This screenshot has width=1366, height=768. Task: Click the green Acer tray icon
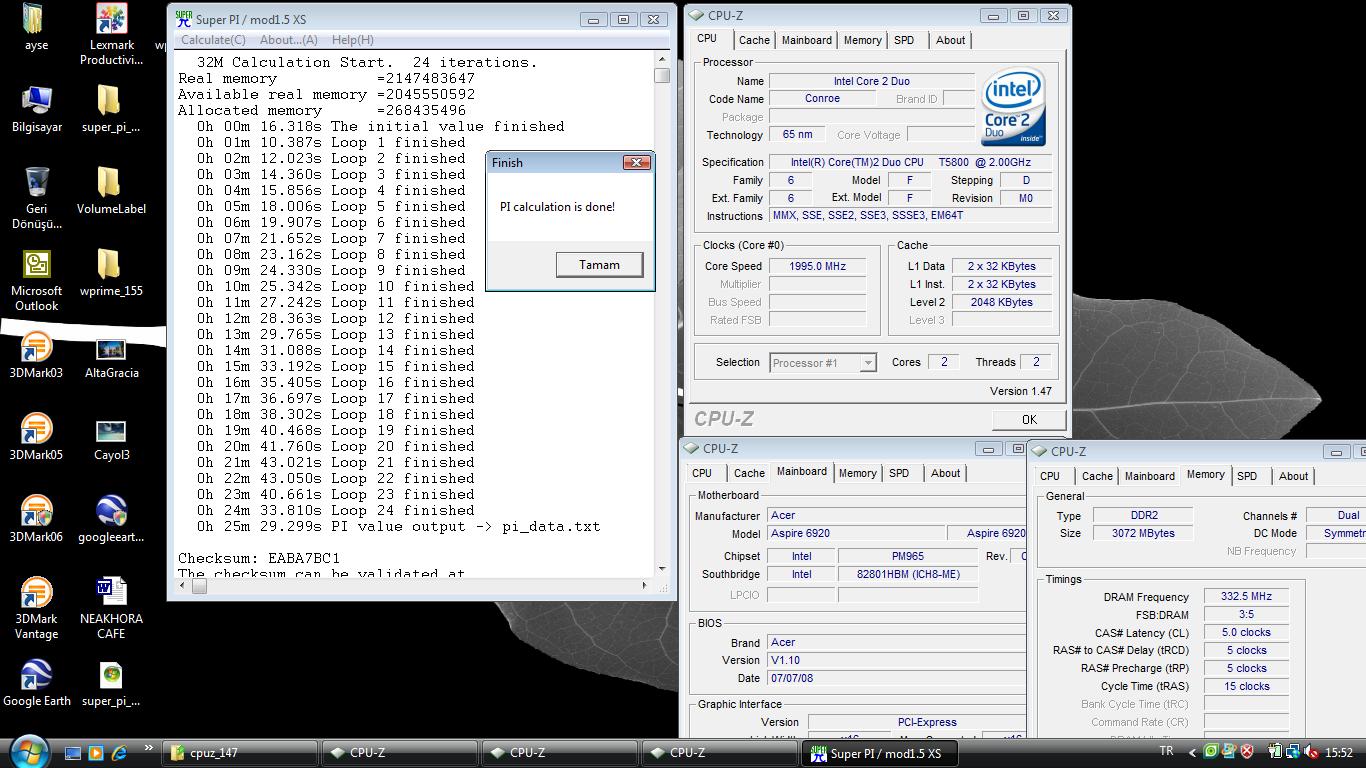1211,752
